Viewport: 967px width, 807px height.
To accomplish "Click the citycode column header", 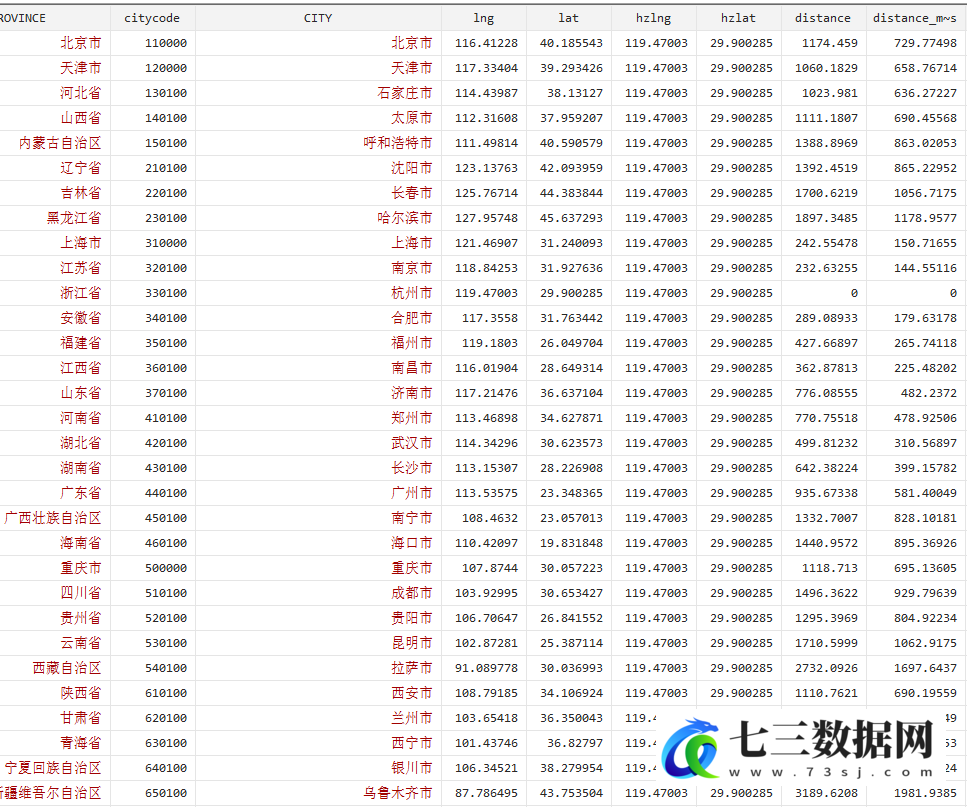I will pyautogui.click(x=152, y=18).
